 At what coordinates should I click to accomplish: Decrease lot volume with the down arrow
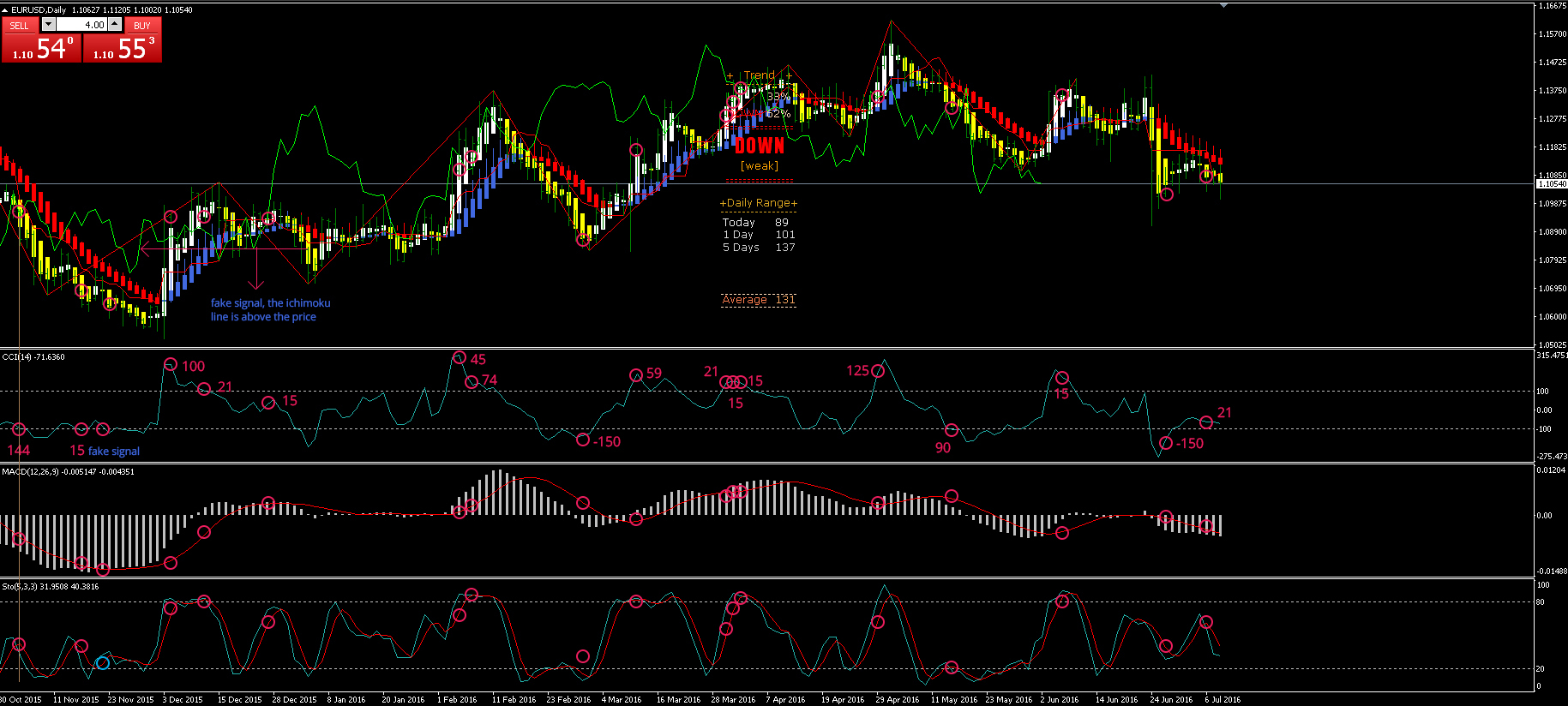click(49, 25)
